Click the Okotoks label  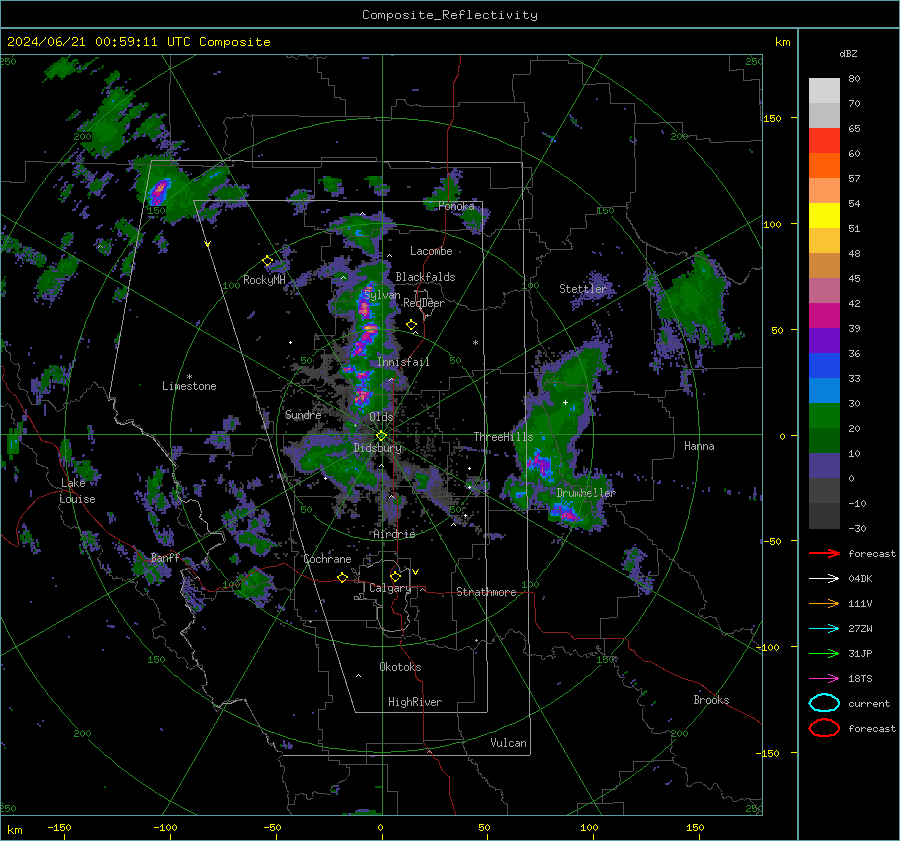[400, 667]
